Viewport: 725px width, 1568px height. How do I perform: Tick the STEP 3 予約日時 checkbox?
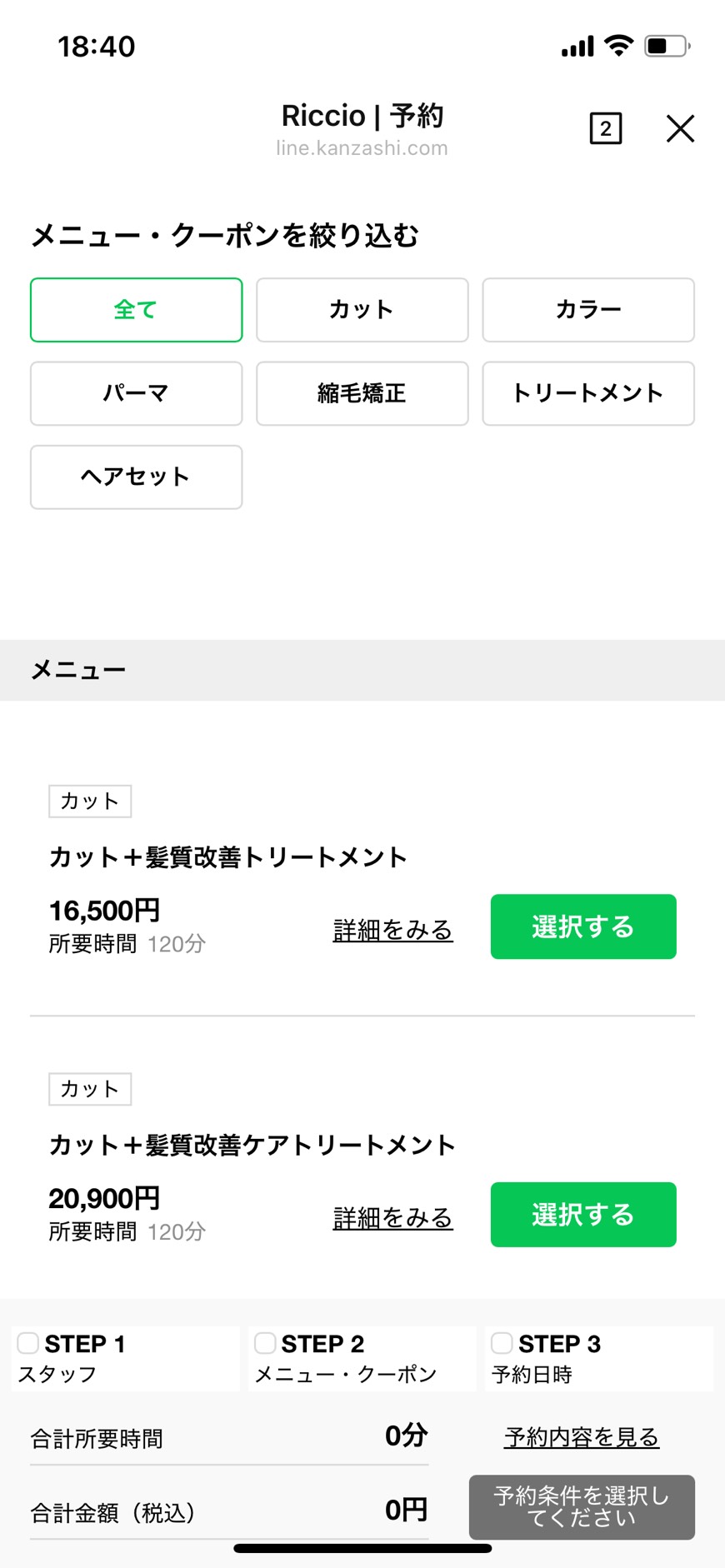tap(502, 1343)
